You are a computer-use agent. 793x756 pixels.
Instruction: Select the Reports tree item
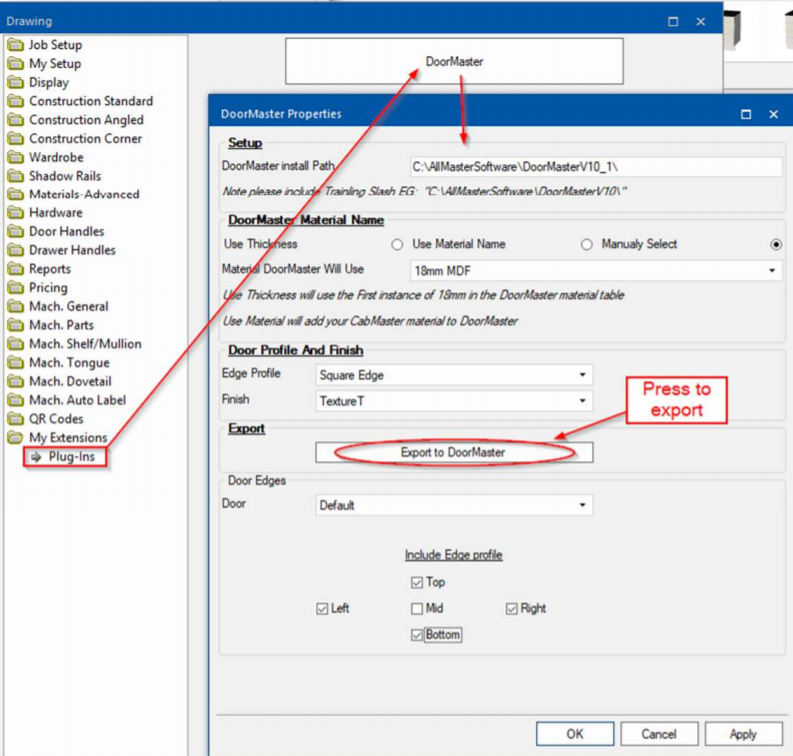point(50,269)
